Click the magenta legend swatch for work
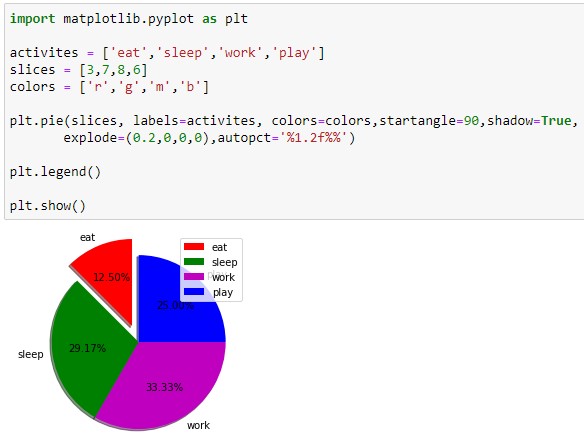This screenshot has width=584, height=446. [194, 276]
